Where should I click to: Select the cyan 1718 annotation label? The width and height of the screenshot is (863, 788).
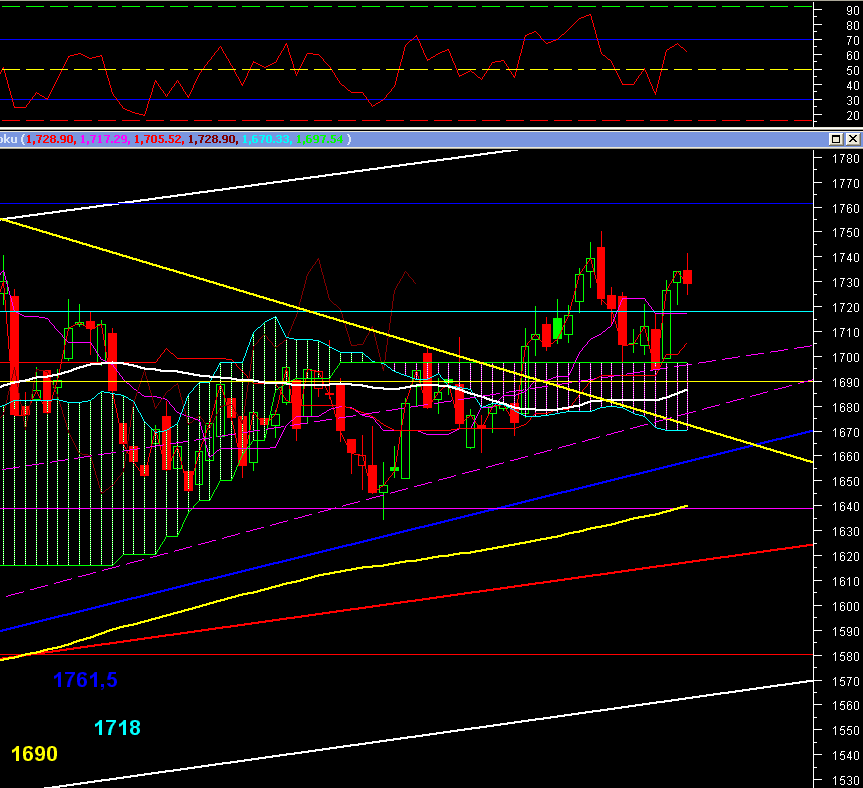coord(117,728)
